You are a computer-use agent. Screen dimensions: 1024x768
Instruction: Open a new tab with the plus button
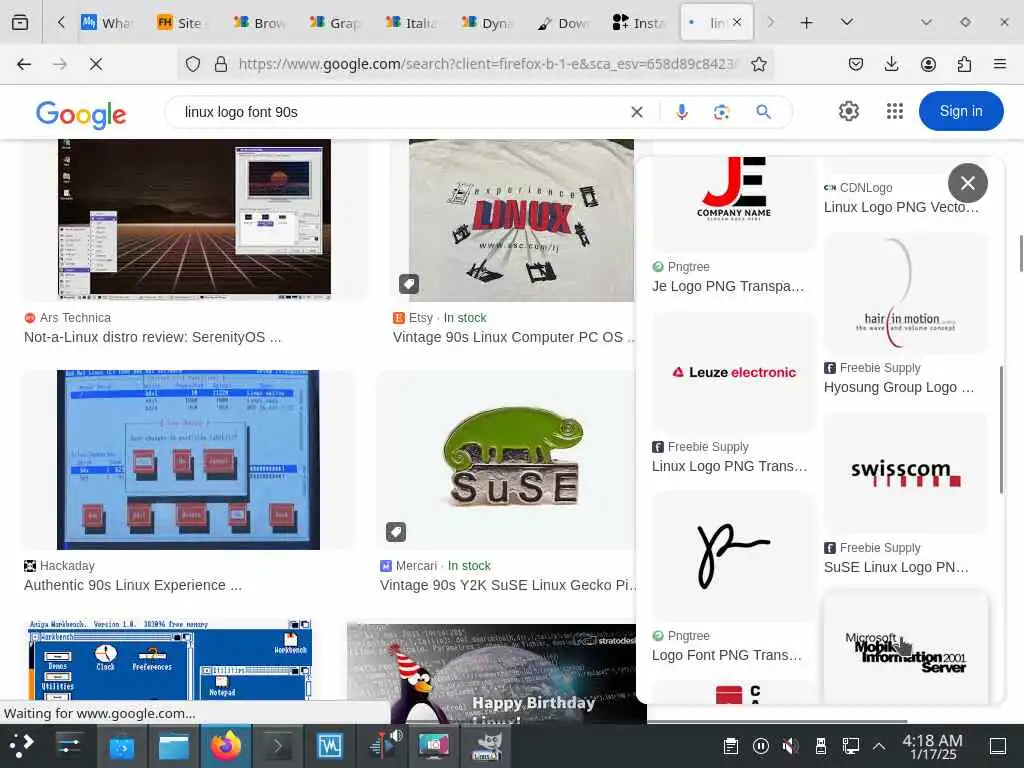point(807,22)
